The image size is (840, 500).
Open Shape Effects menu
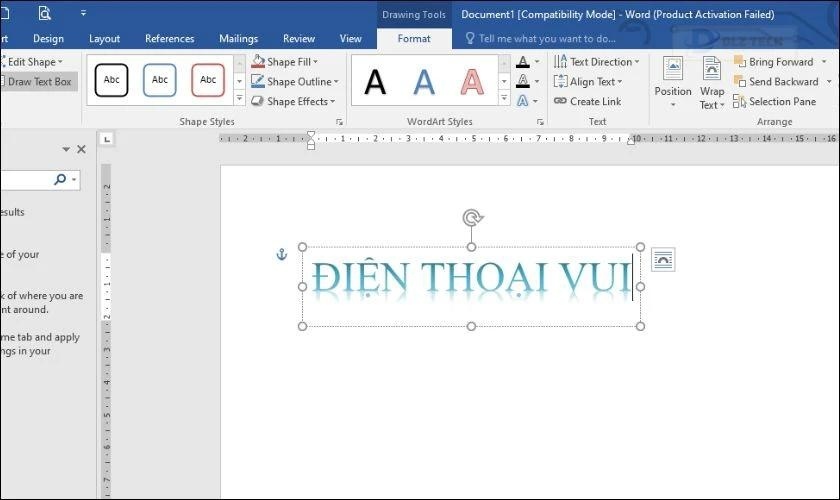(x=293, y=101)
